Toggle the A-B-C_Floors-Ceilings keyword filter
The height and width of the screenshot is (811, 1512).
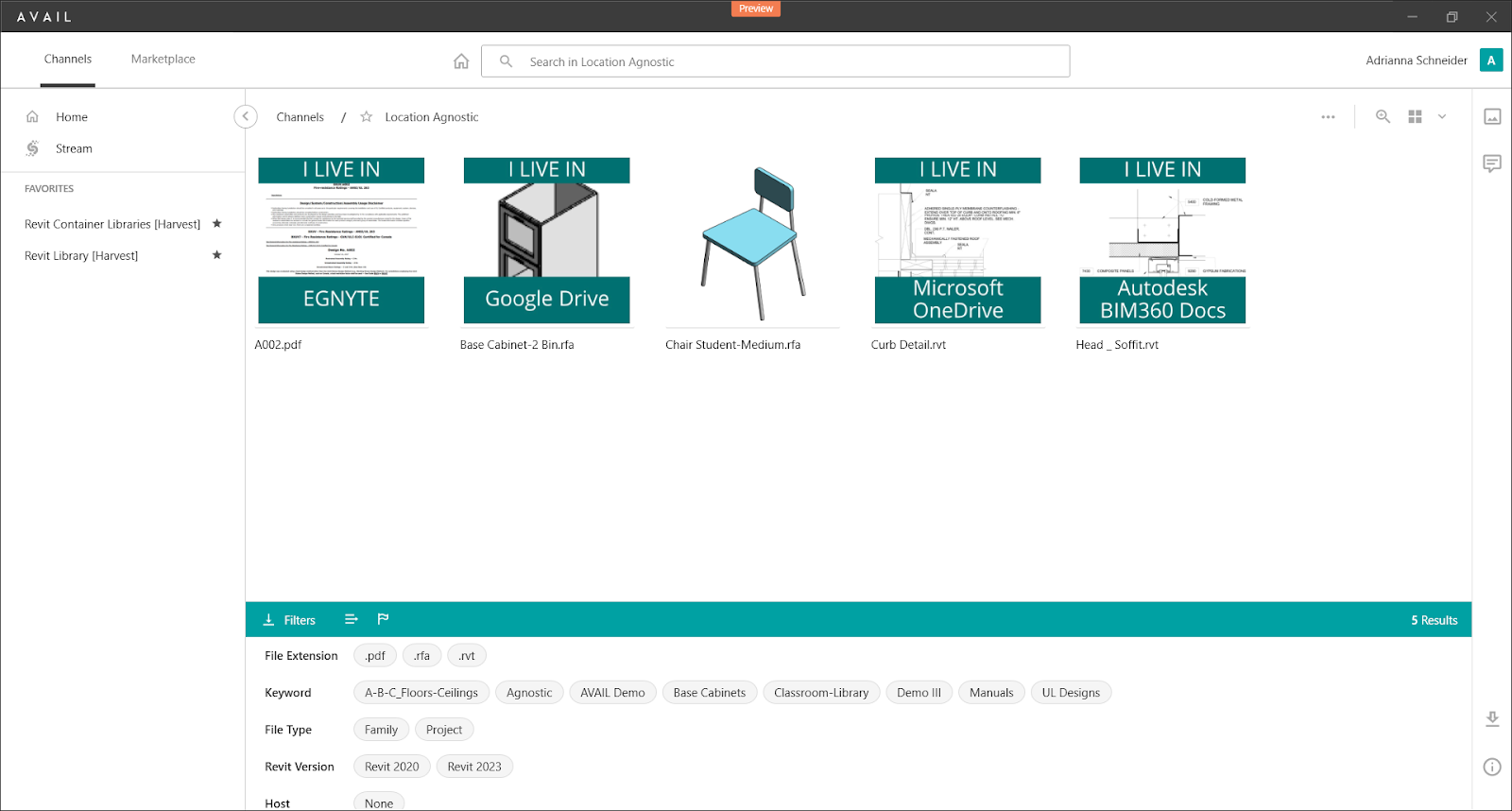pos(421,693)
